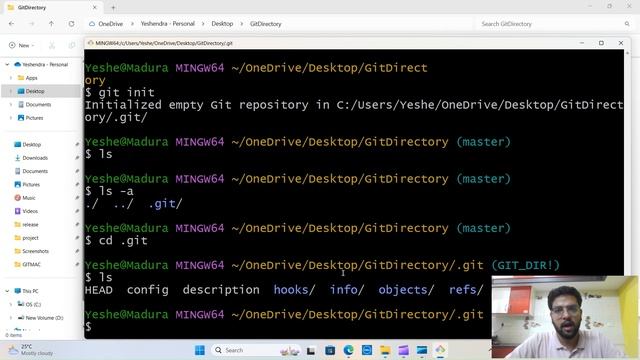The image size is (640, 360).
Task: Open Pictures under OneDrive tree
Action: pyautogui.click(x=30, y=118)
